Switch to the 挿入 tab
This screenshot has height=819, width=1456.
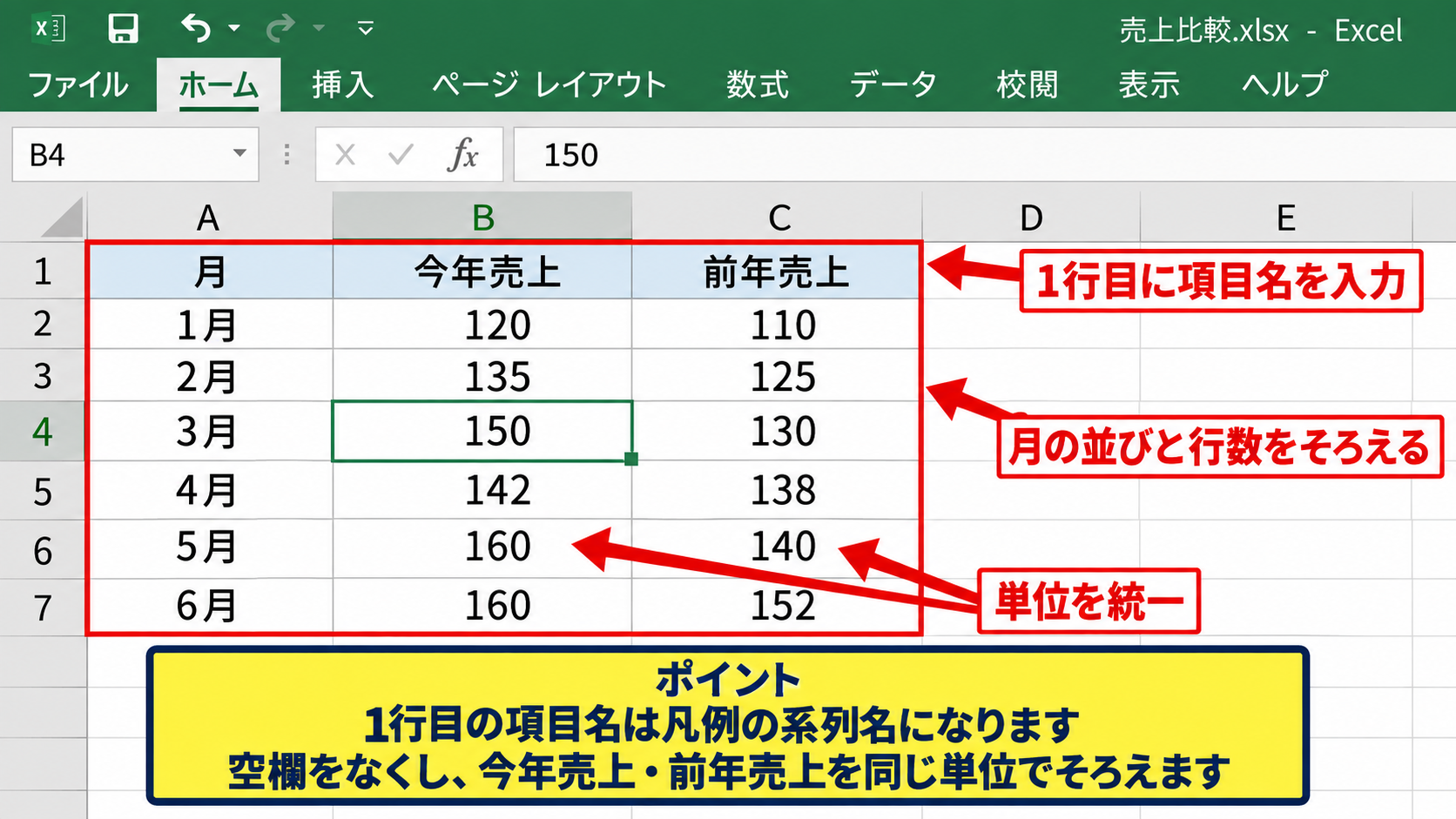pyautogui.click(x=343, y=84)
